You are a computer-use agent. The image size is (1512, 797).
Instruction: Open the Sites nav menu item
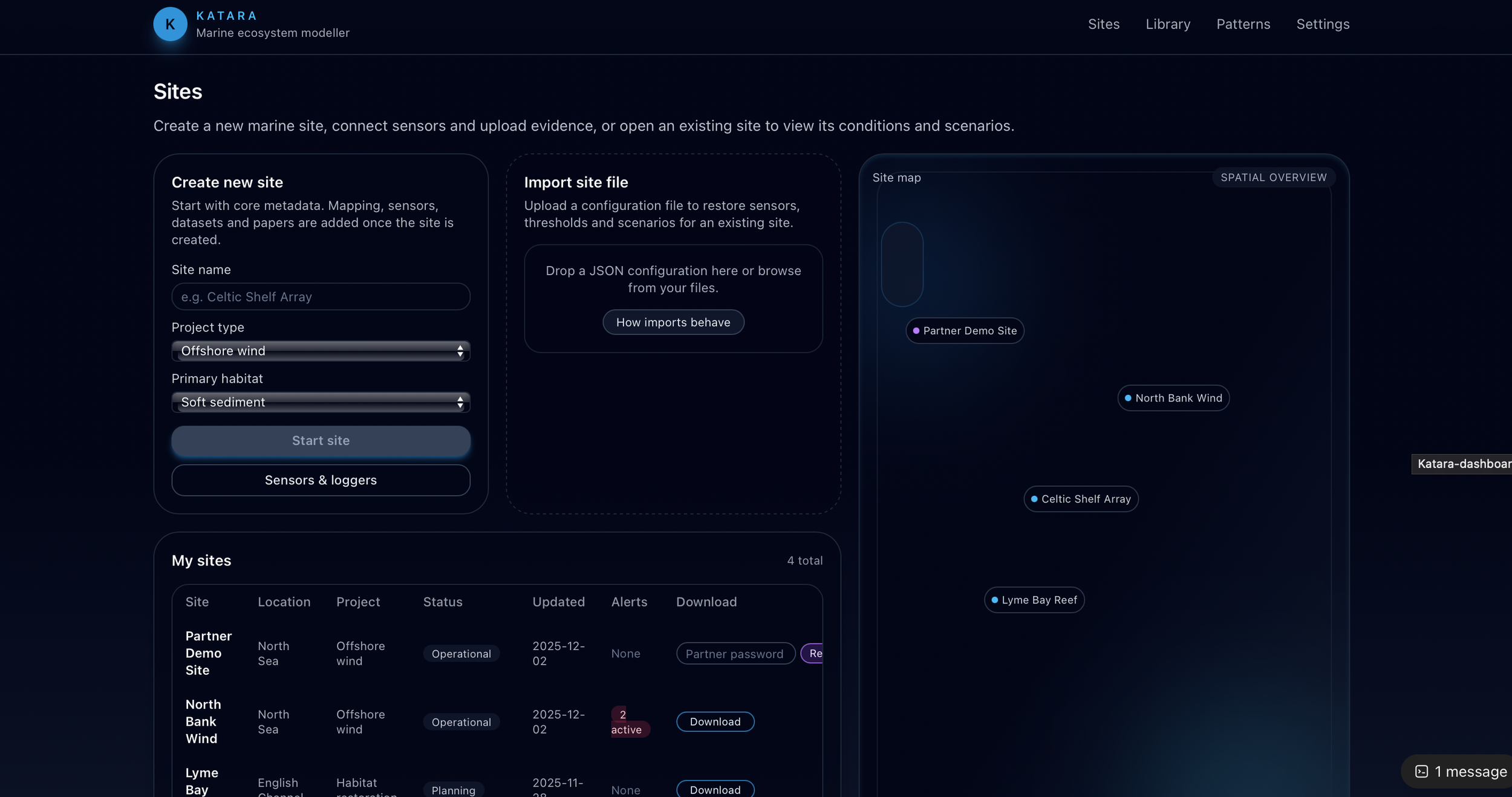point(1103,24)
